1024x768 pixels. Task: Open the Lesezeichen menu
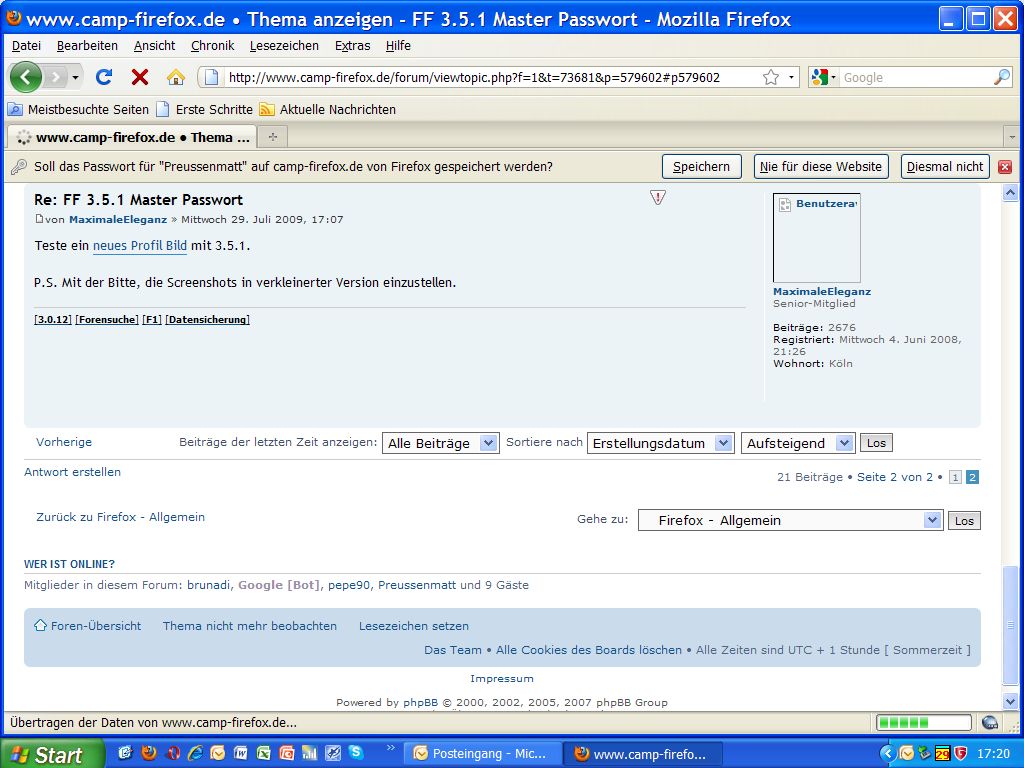(284, 45)
